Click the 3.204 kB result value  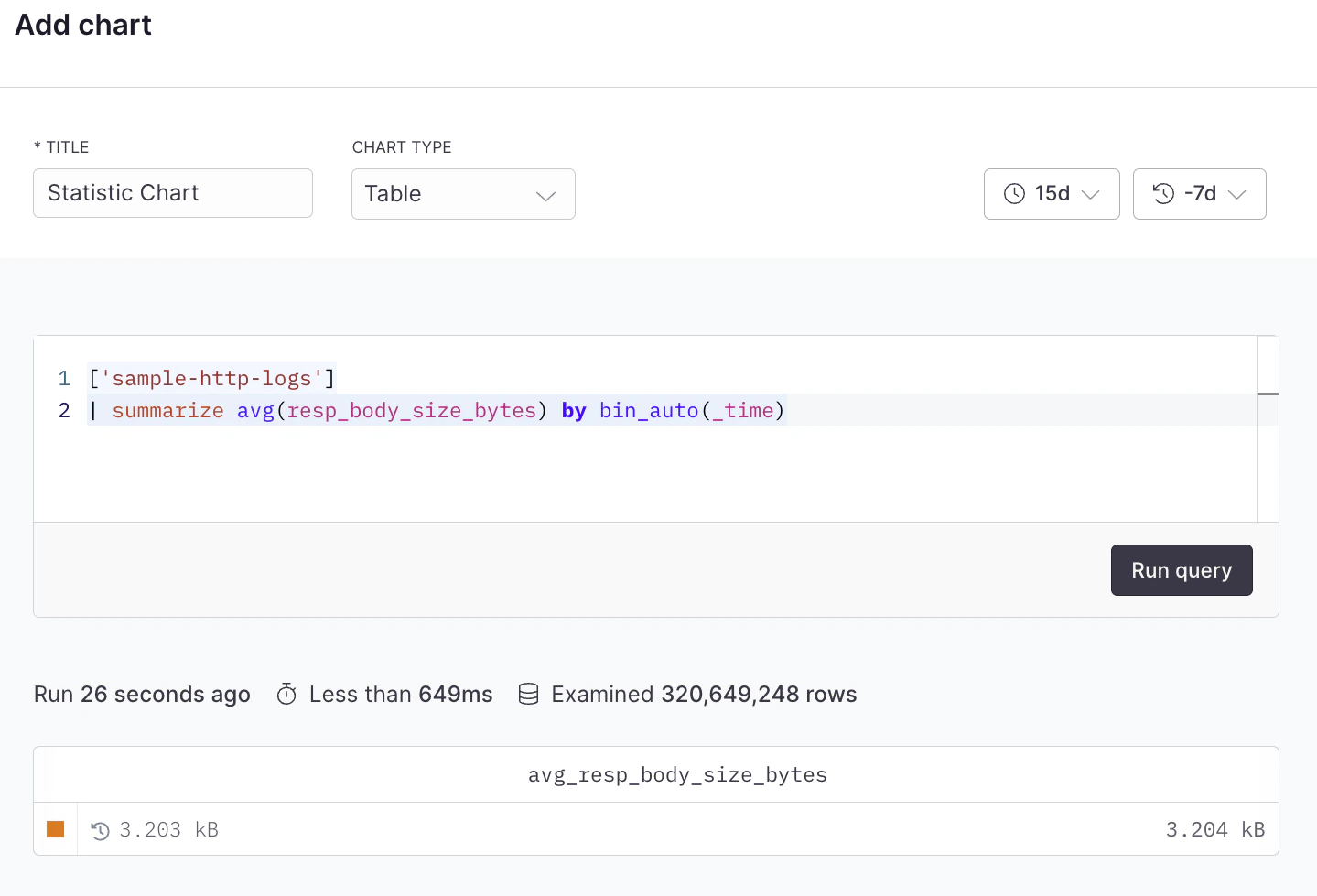point(1214,830)
